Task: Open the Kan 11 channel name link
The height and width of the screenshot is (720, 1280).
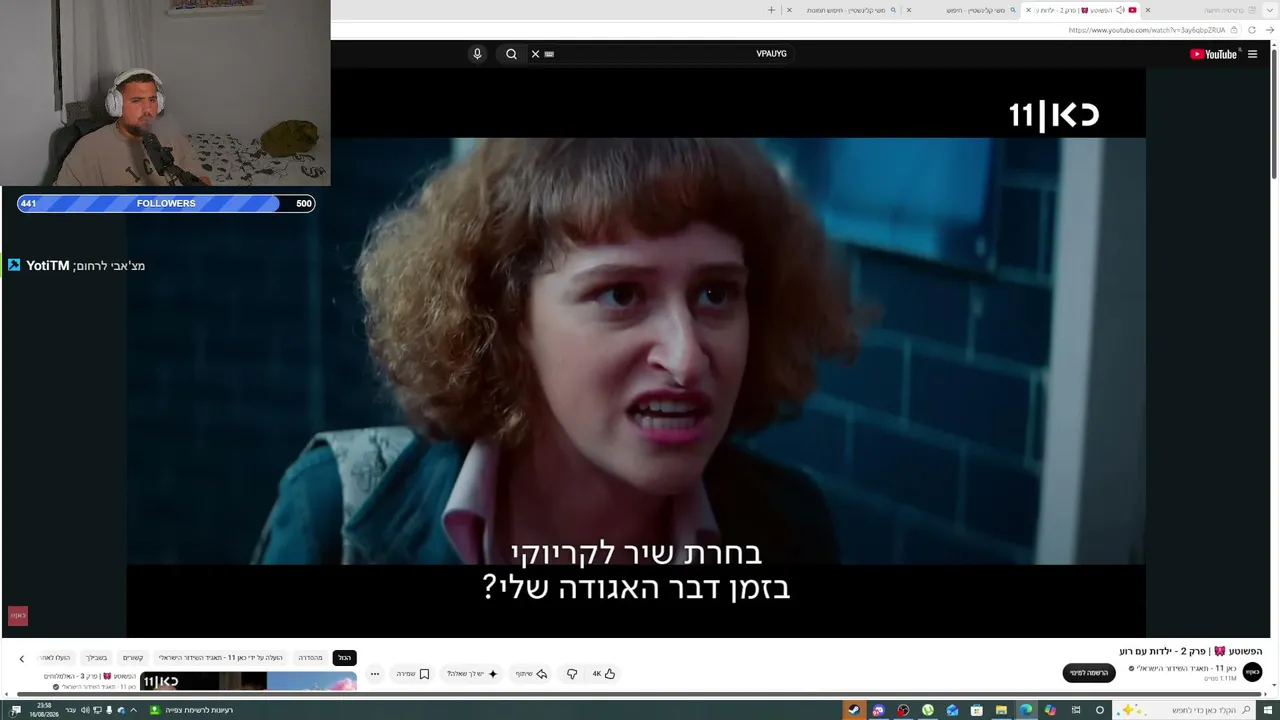Action: click(x=1186, y=668)
